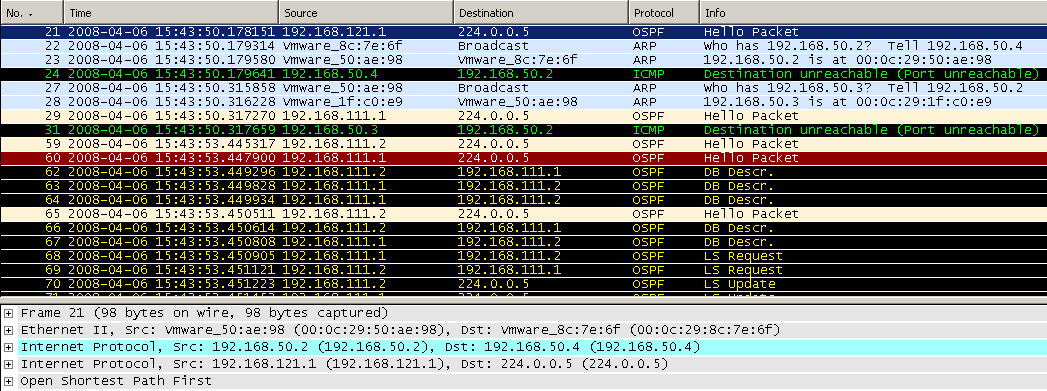
Task: Select packet 62 DB Descr. row
Action: click(524, 172)
